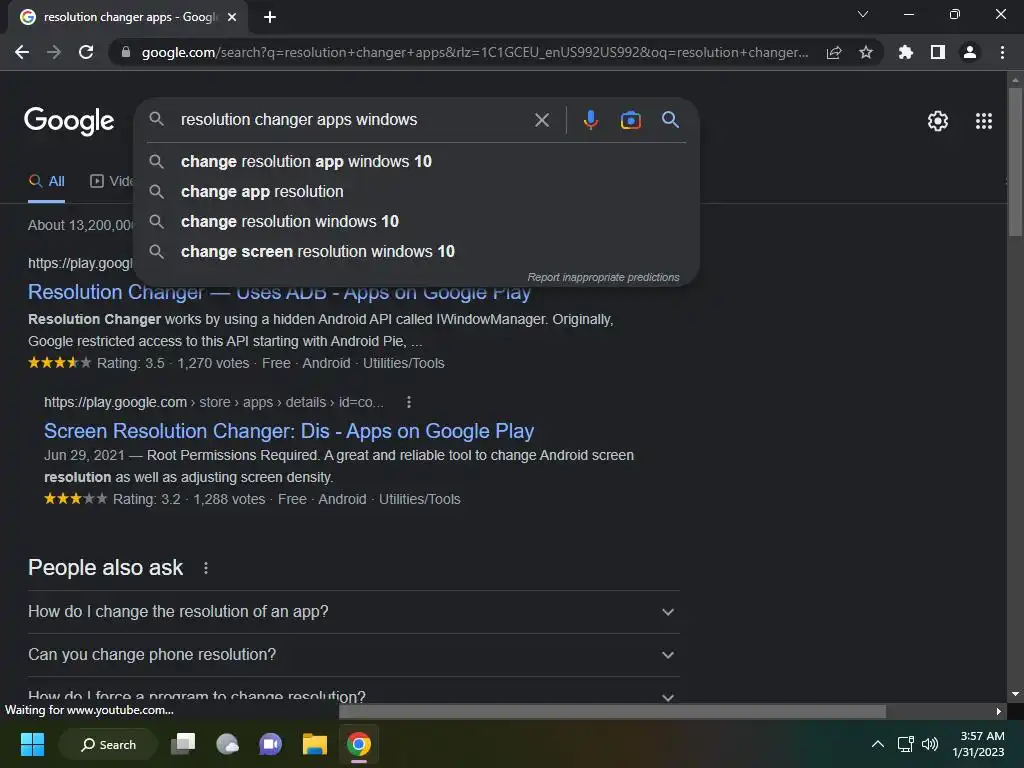Screen dimensions: 1024x768
Task: Click the browser forward arrow
Action: coord(54,52)
